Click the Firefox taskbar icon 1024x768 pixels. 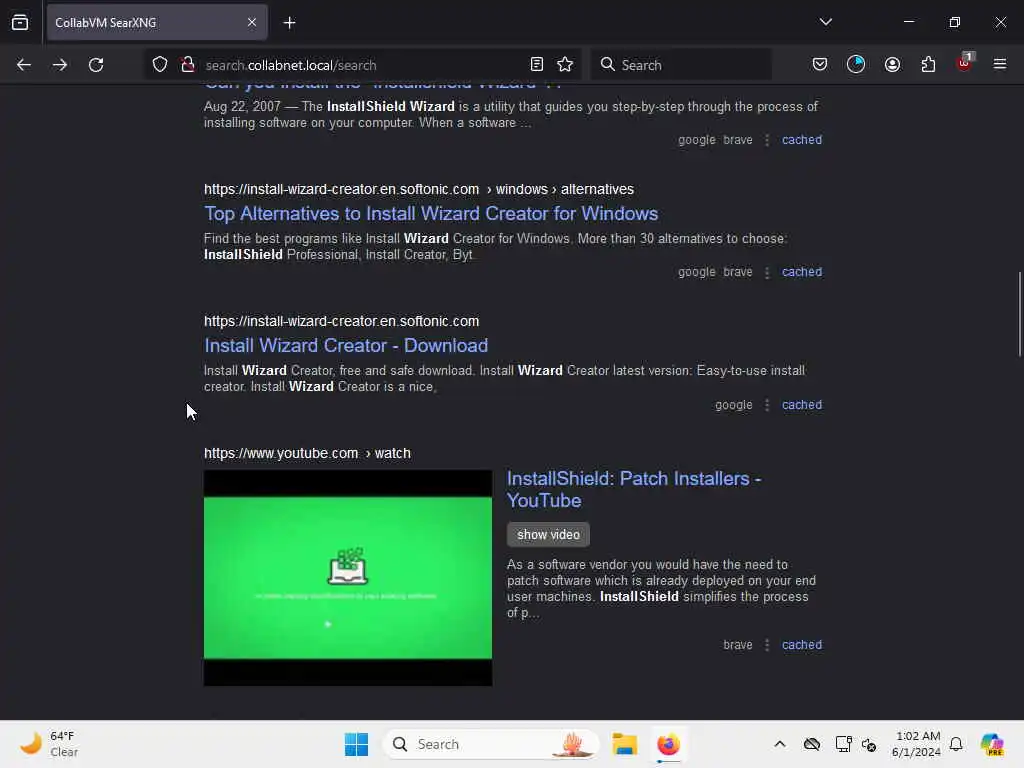[x=668, y=744]
